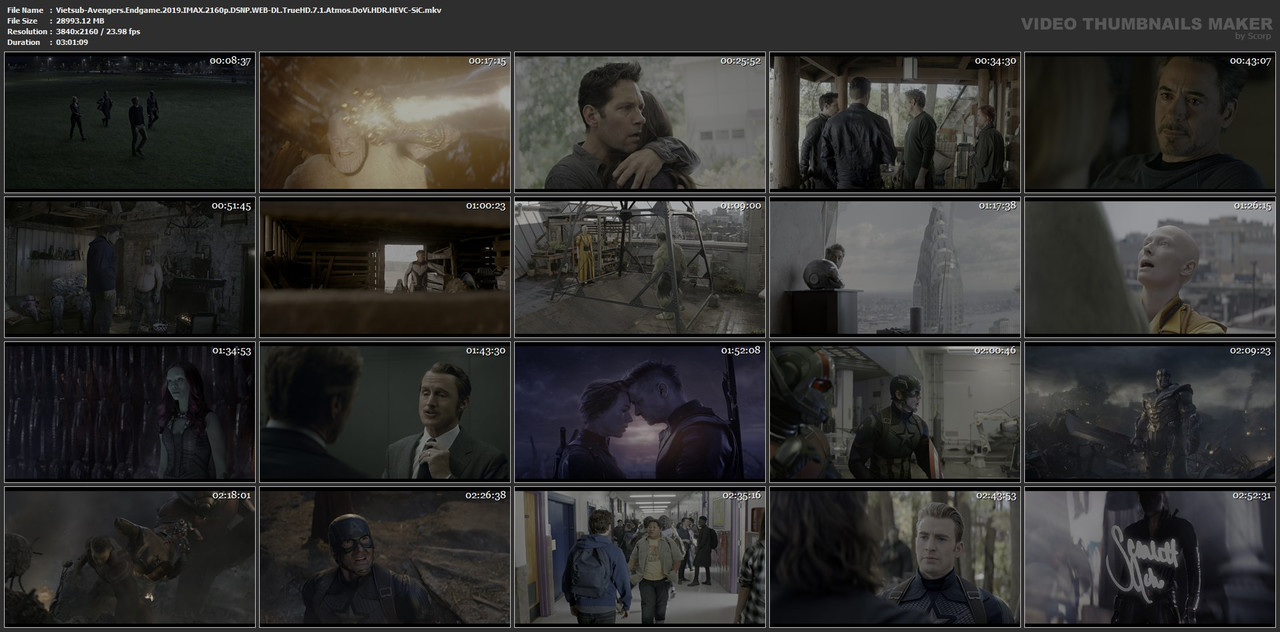The width and height of the screenshot is (1280, 632).
Task: Click the resolution value 3840x2160 / 23.98 fps
Action: coord(98,32)
